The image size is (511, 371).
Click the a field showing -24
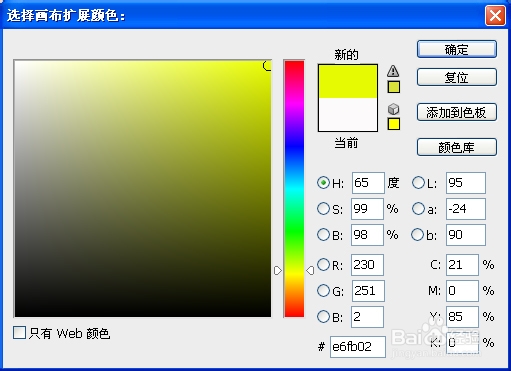coord(466,209)
